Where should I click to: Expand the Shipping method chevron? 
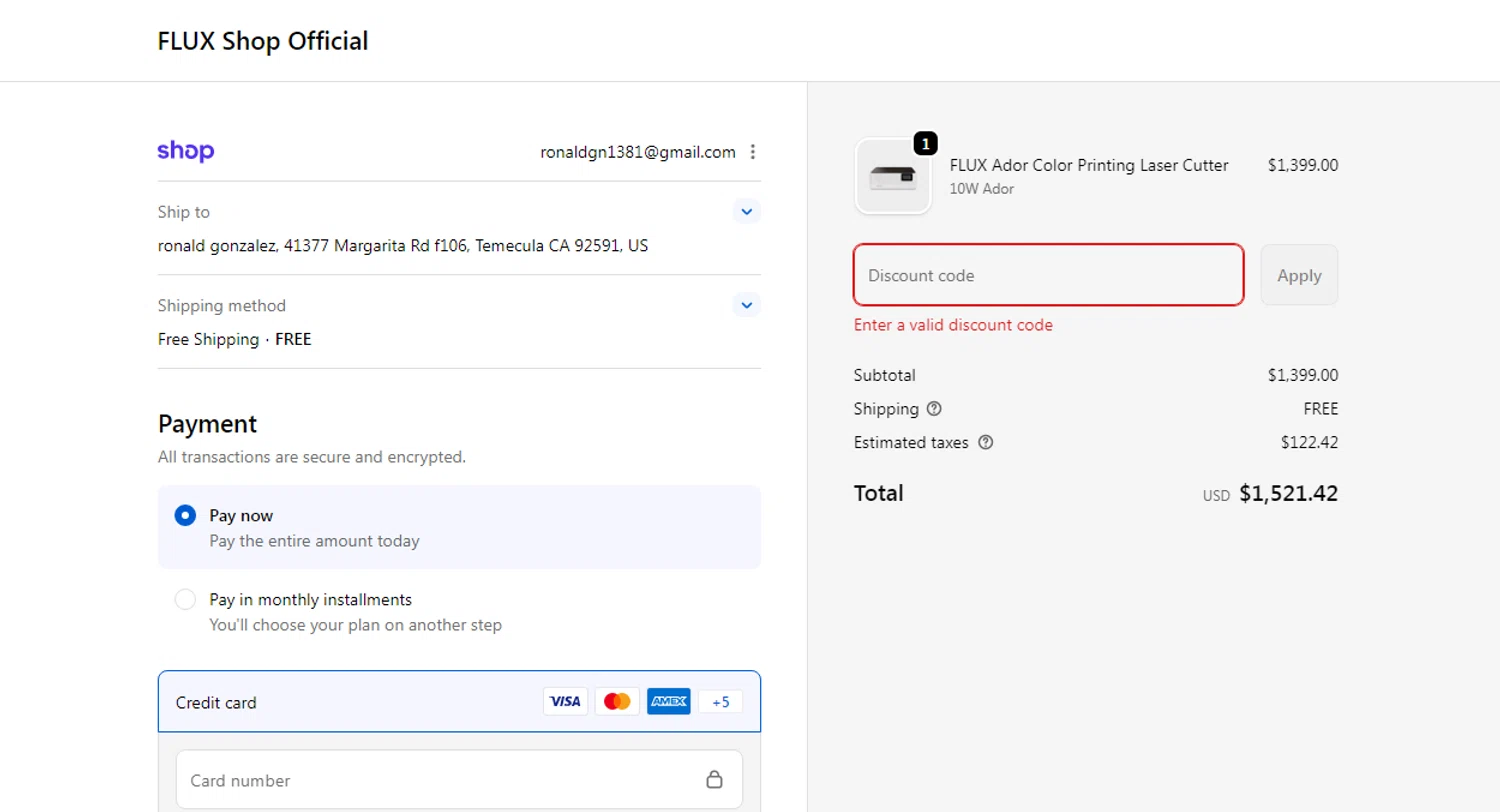tap(747, 305)
